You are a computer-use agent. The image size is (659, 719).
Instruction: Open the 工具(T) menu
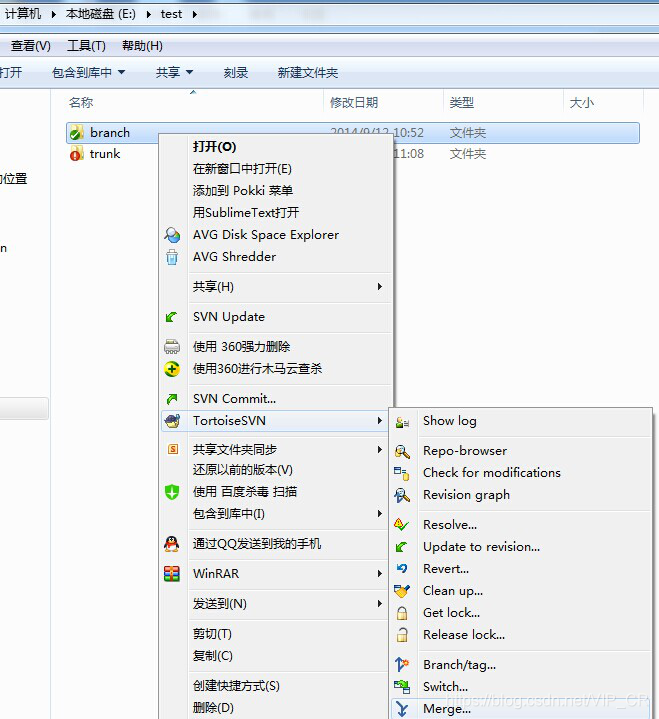86,46
